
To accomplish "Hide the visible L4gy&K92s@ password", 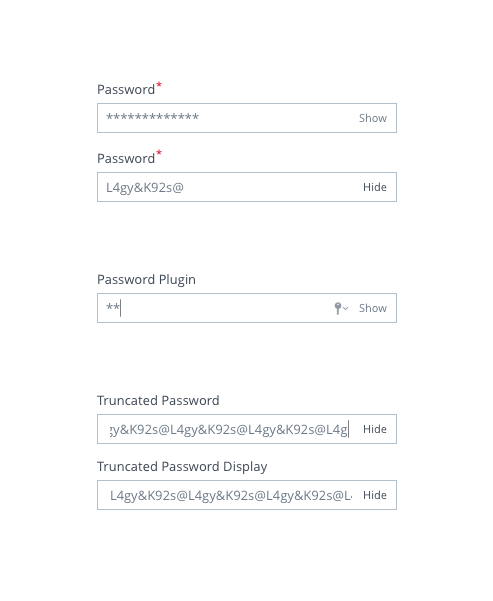I will click(x=375, y=187).
